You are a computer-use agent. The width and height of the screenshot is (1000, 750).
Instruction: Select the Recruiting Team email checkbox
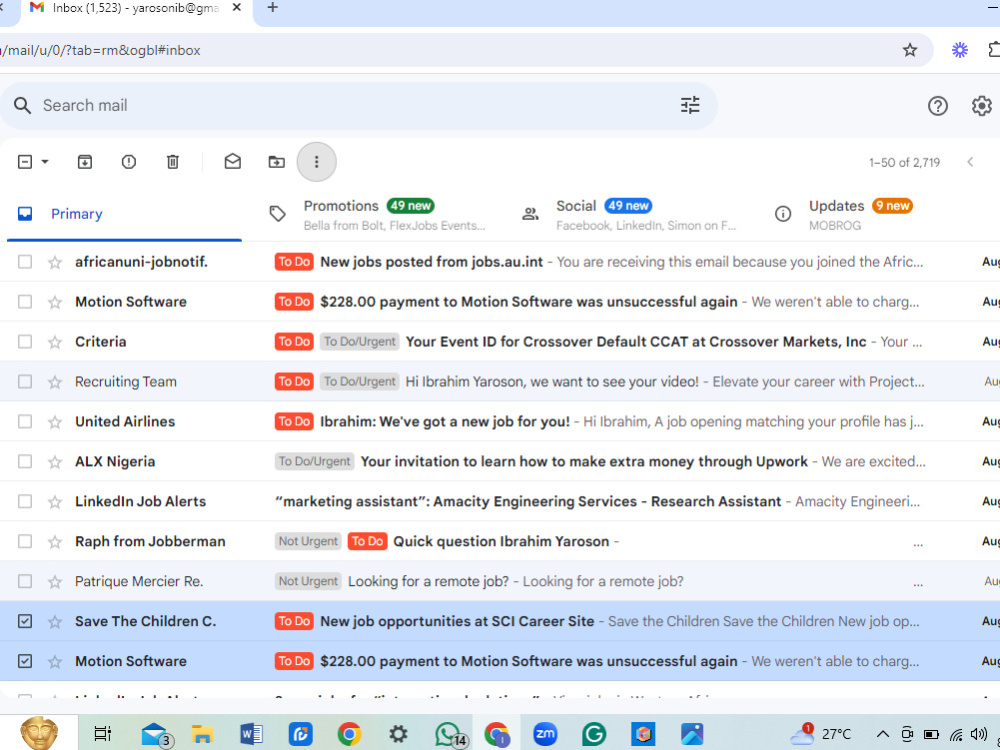(x=25, y=381)
